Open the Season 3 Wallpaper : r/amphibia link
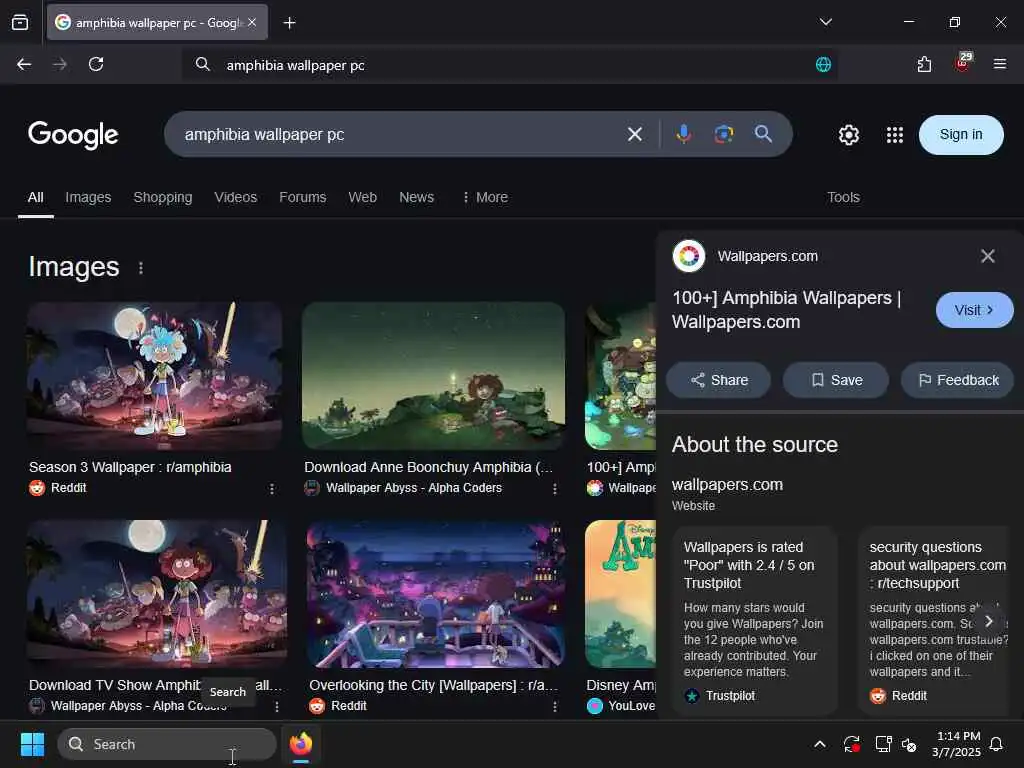 [x=130, y=467]
